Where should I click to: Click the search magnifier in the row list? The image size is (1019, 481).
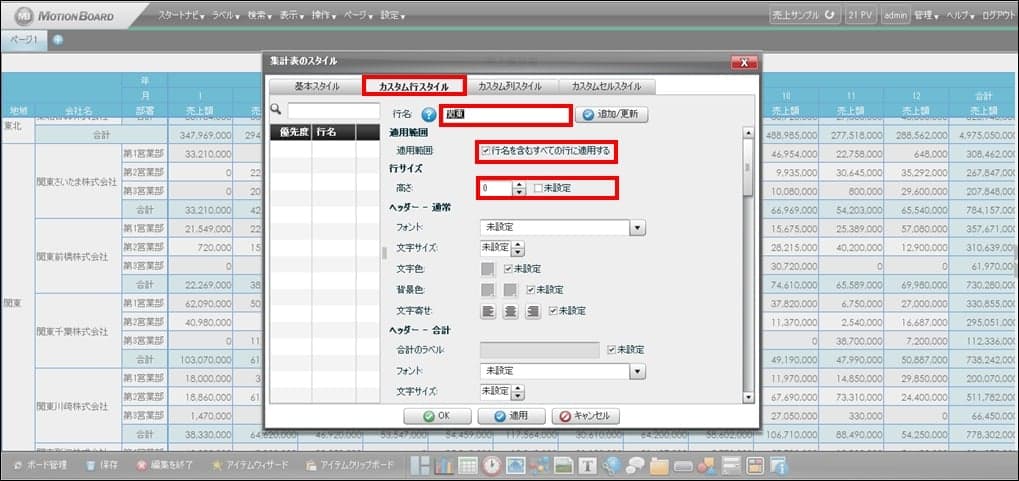click(x=277, y=110)
